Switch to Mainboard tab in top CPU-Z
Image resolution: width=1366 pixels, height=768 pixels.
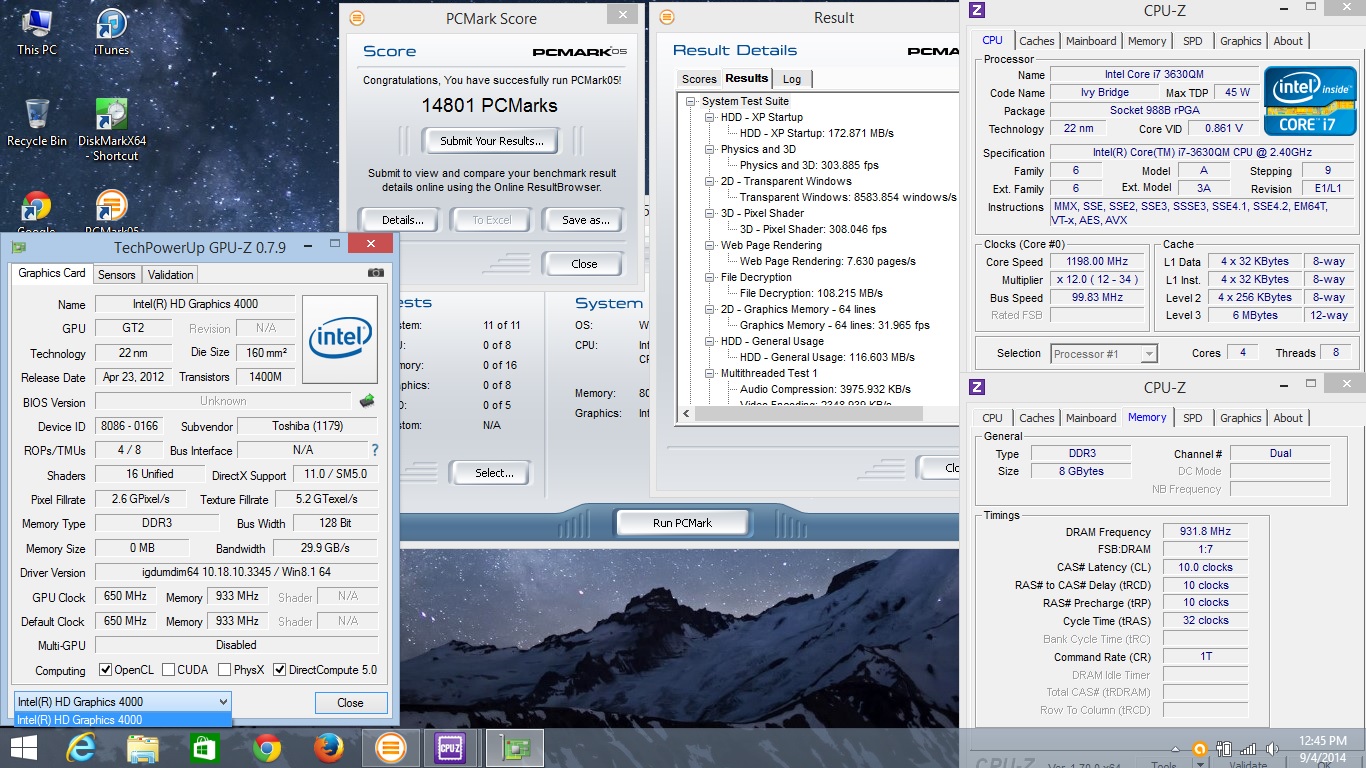pos(1091,41)
